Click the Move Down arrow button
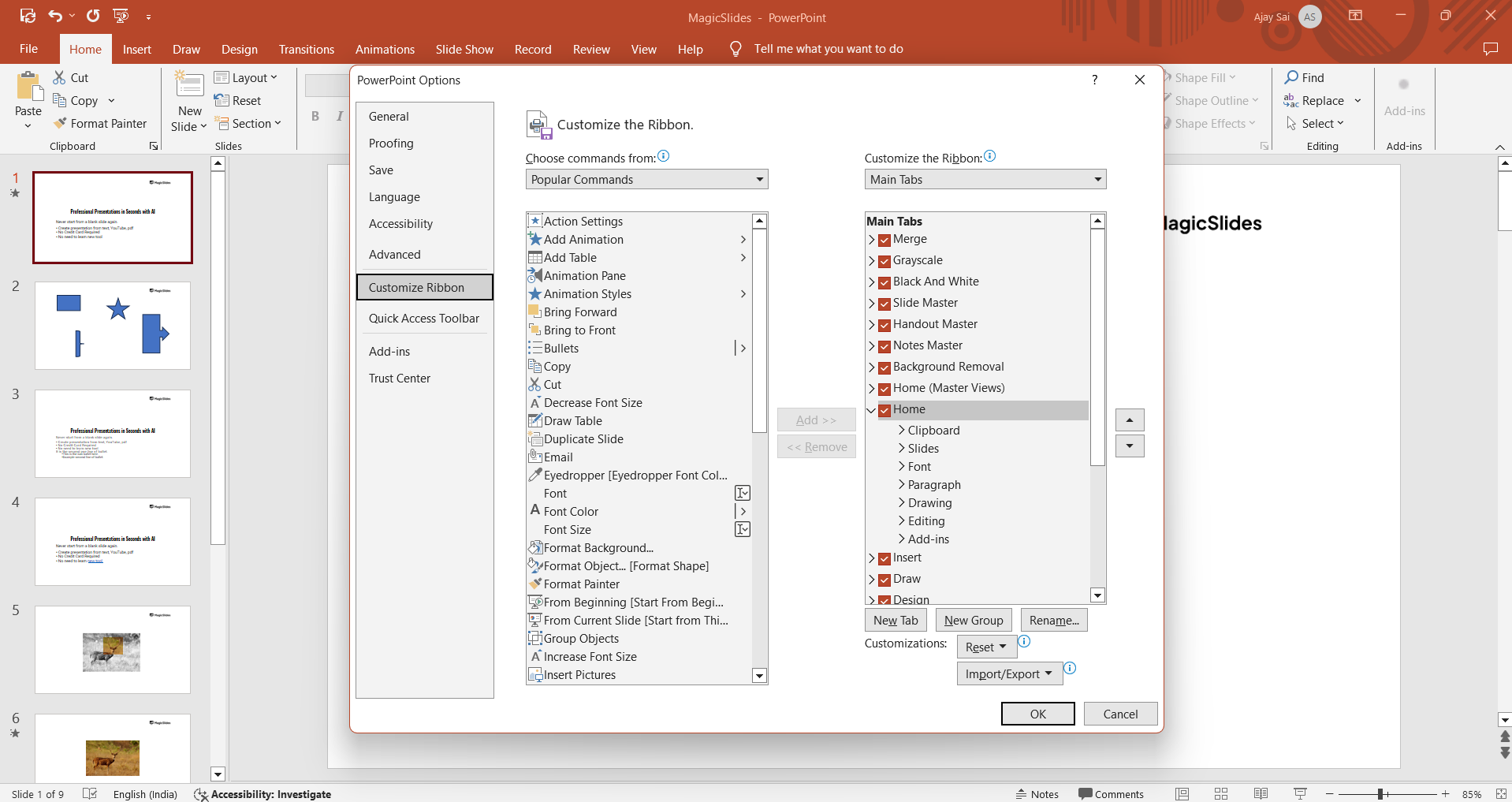 1130,446
